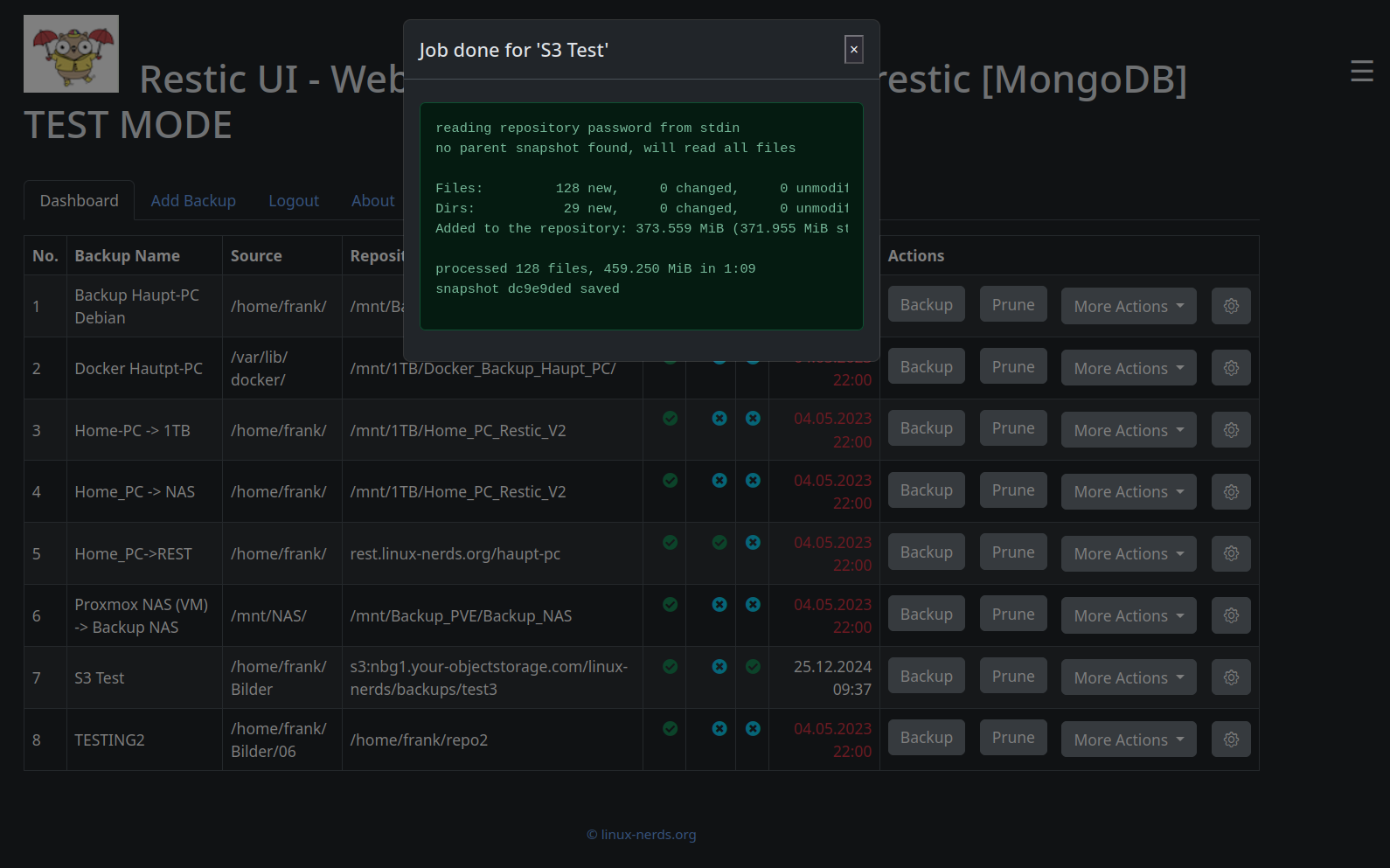
Task: Start Backup for S3 Test row
Action: point(927,677)
